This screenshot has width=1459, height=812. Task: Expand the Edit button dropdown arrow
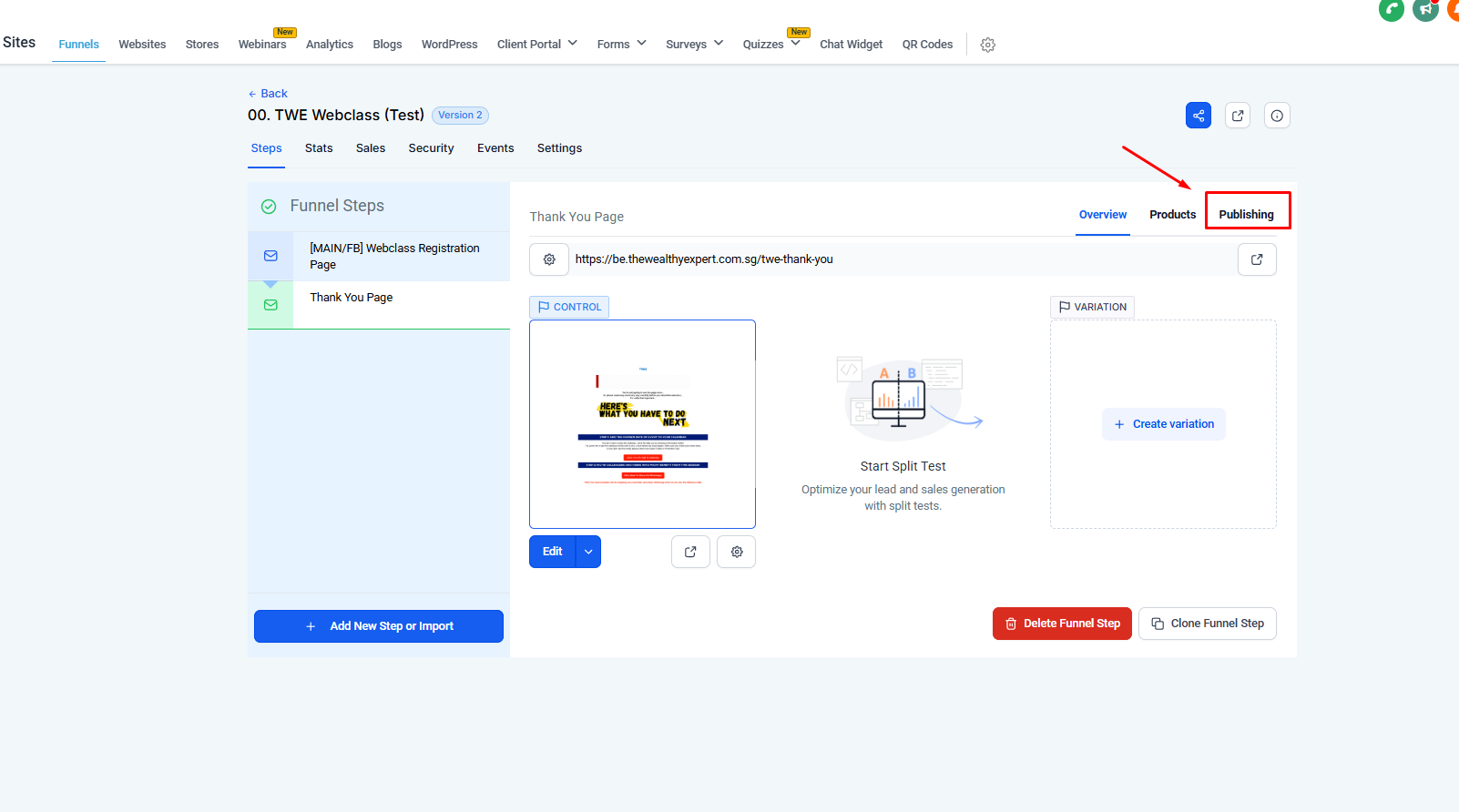point(588,552)
